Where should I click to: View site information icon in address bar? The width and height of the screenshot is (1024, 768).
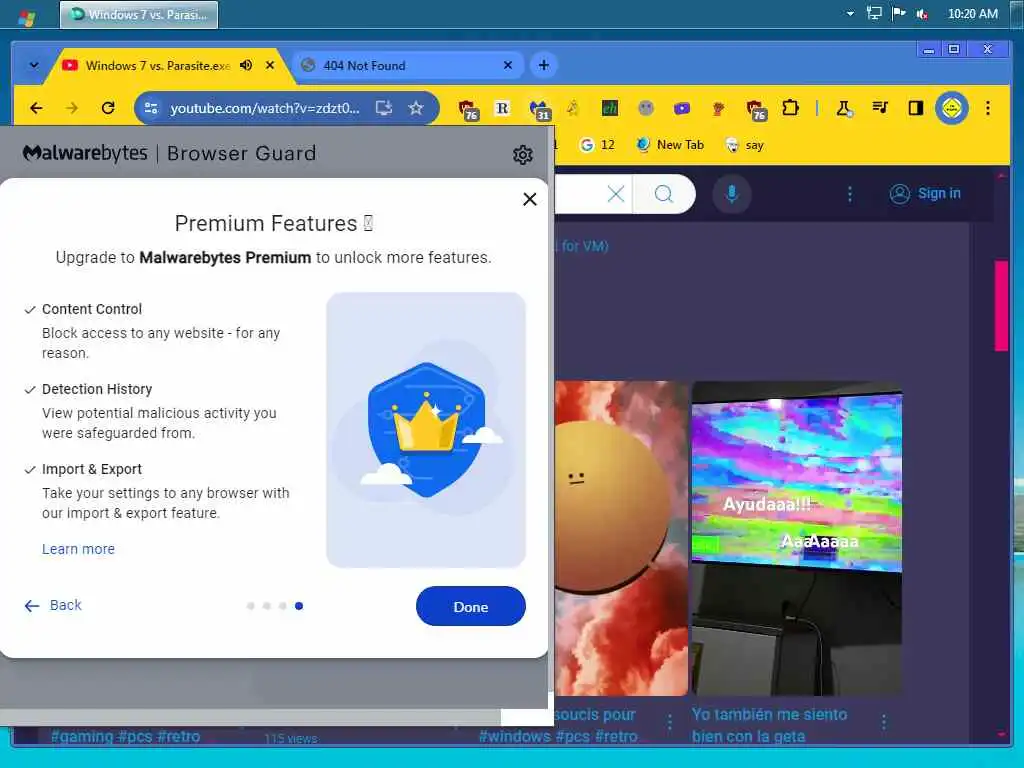(151, 108)
